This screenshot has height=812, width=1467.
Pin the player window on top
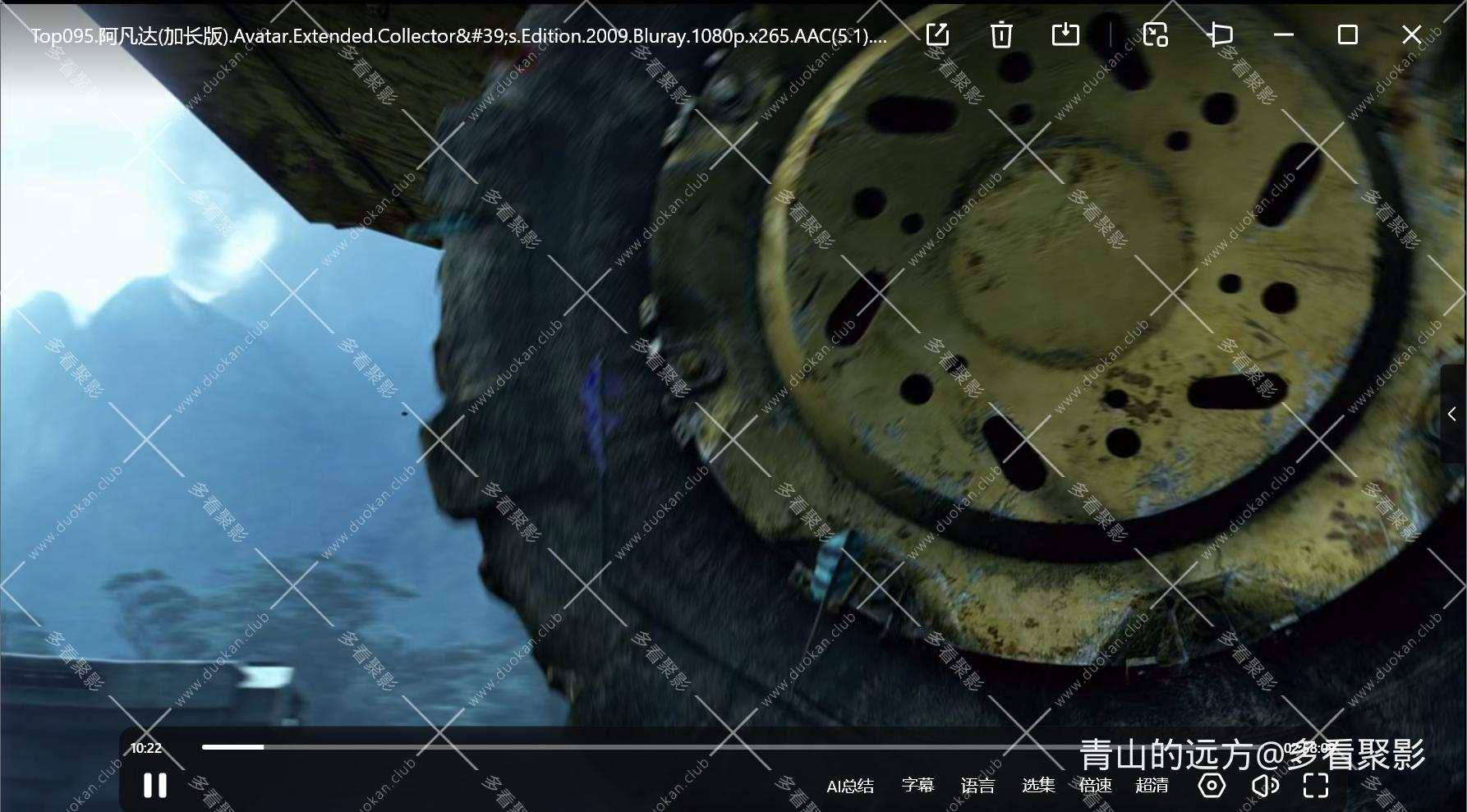click(1221, 34)
